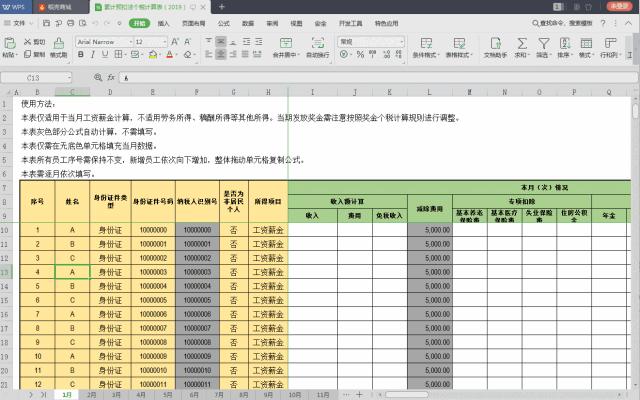The height and width of the screenshot is (400, 640).
Task: Click the Format (格式) table icon
Action: [586, 43]
